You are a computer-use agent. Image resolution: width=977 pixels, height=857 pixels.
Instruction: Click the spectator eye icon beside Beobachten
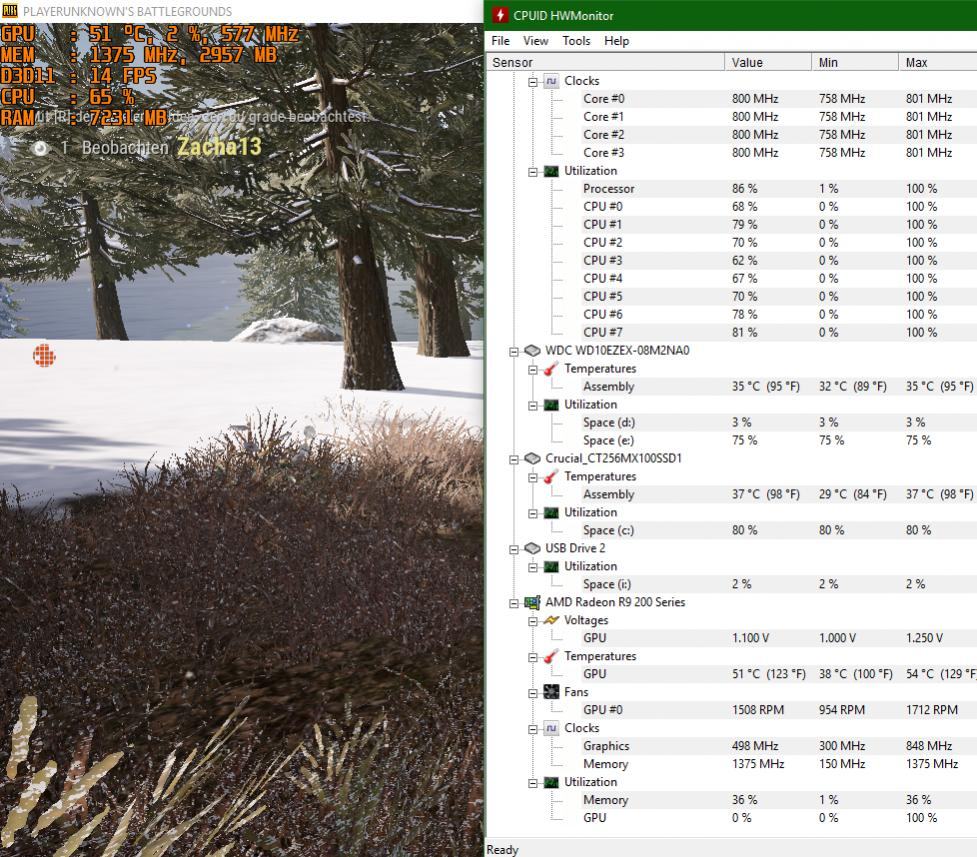pos(41,148)
